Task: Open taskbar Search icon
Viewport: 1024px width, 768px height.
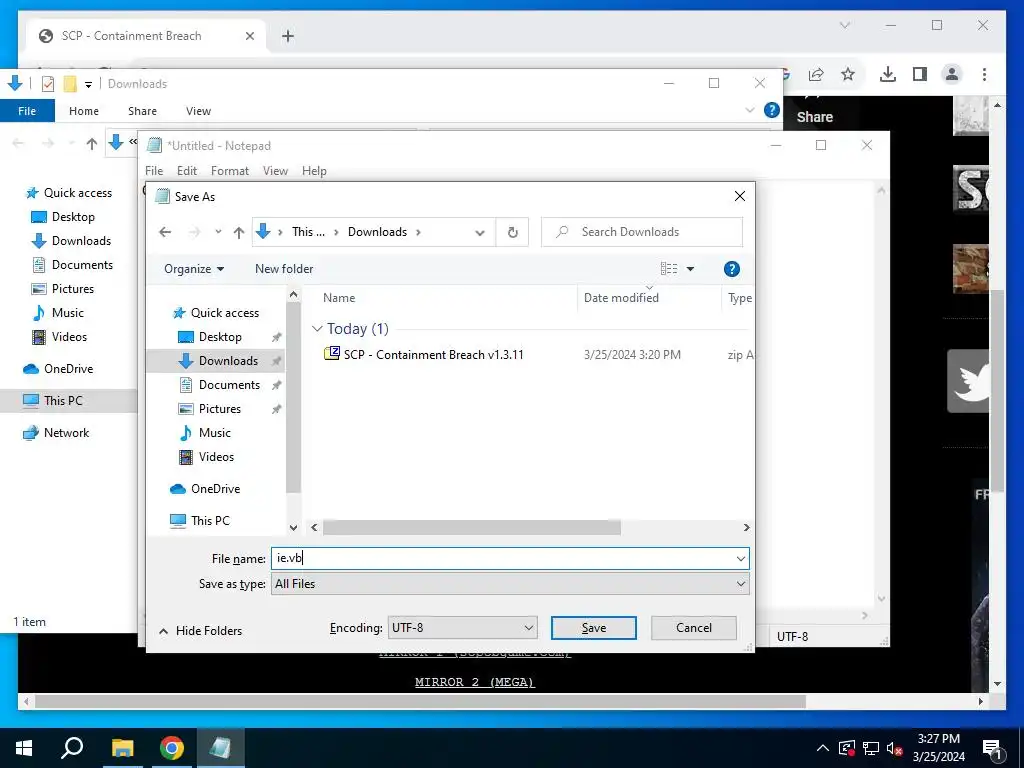Action: 72,748
